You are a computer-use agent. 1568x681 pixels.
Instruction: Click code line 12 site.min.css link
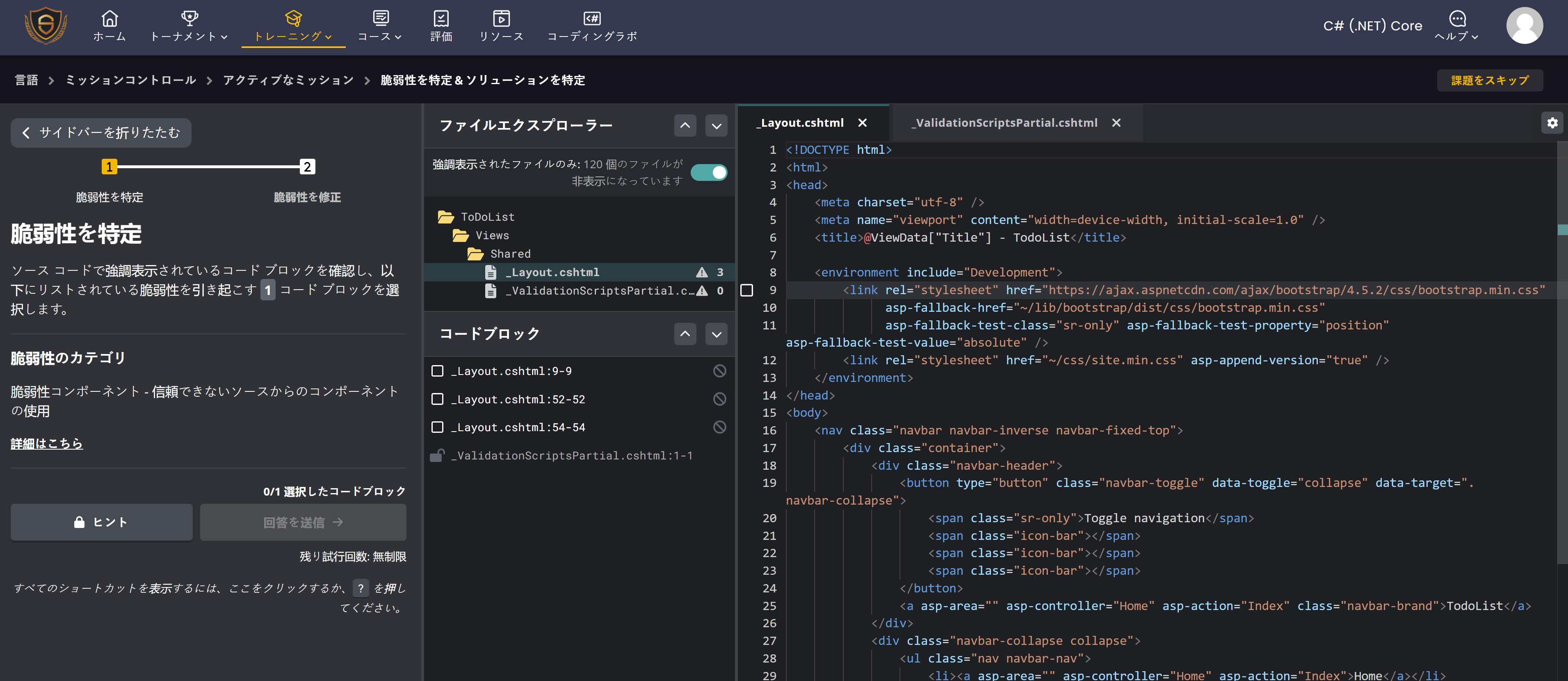point(1116,360)
